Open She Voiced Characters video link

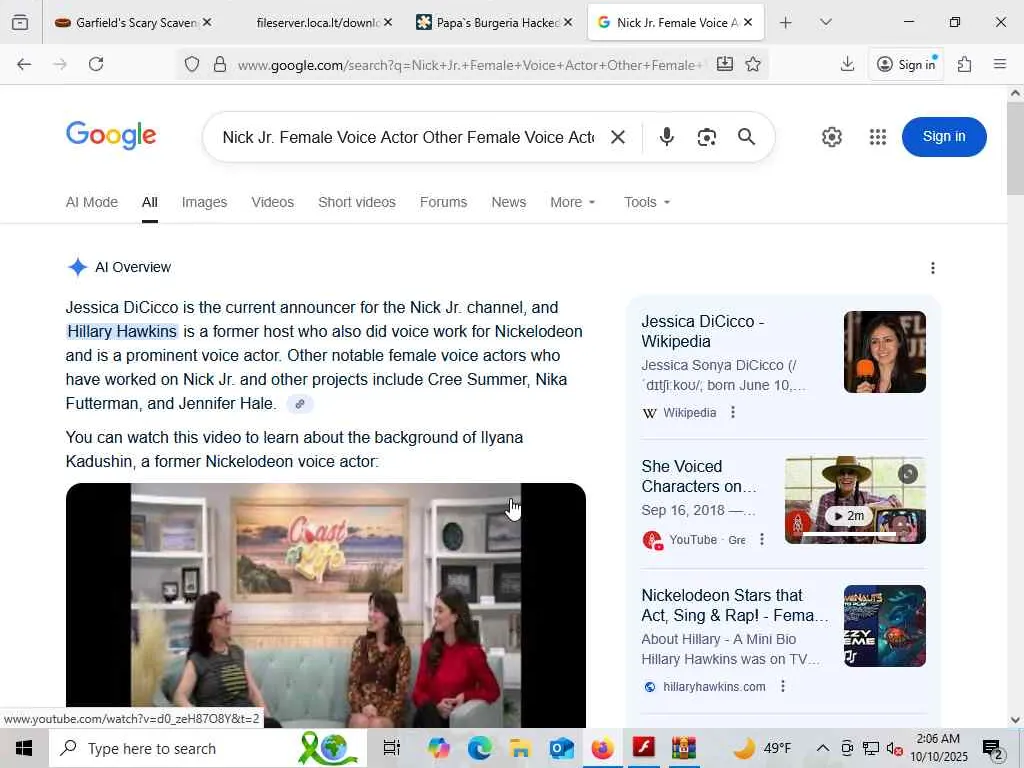[x=699, y=476]
